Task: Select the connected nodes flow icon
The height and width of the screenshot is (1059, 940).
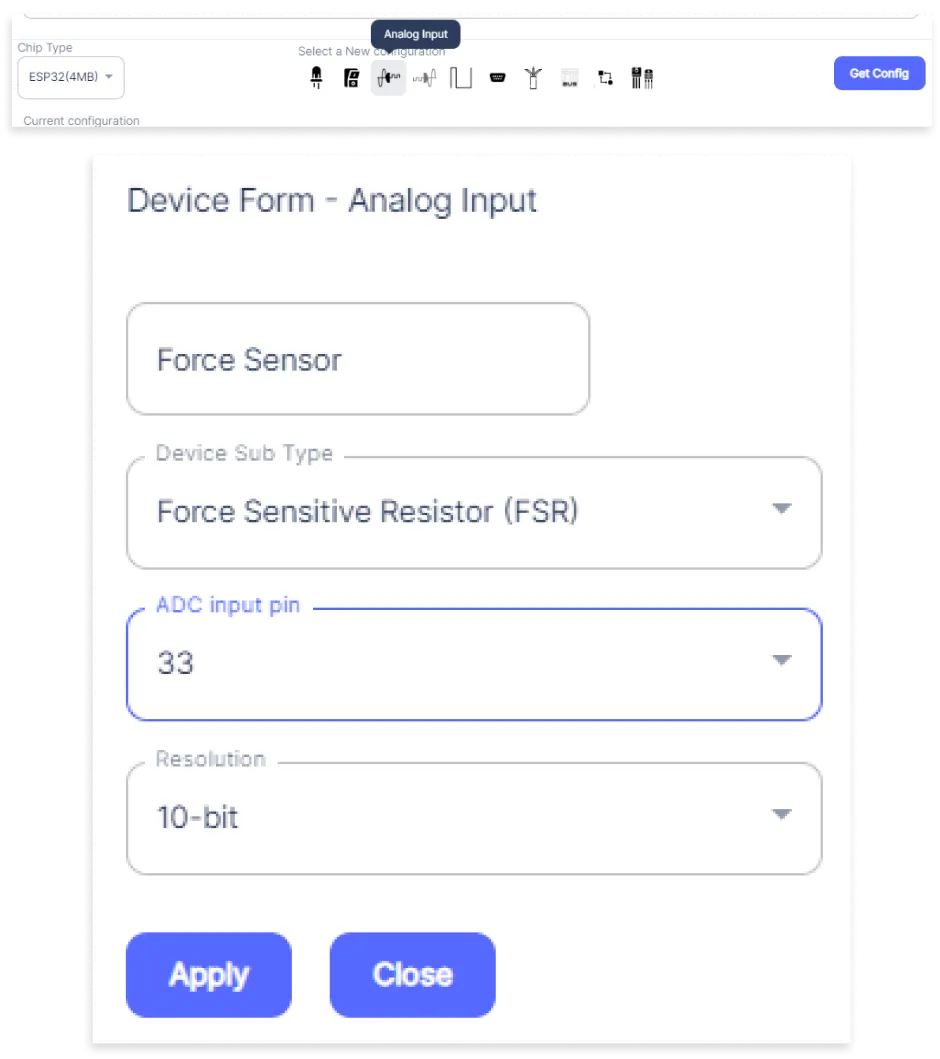Action: pyautogui.click(x=606, y=78)
